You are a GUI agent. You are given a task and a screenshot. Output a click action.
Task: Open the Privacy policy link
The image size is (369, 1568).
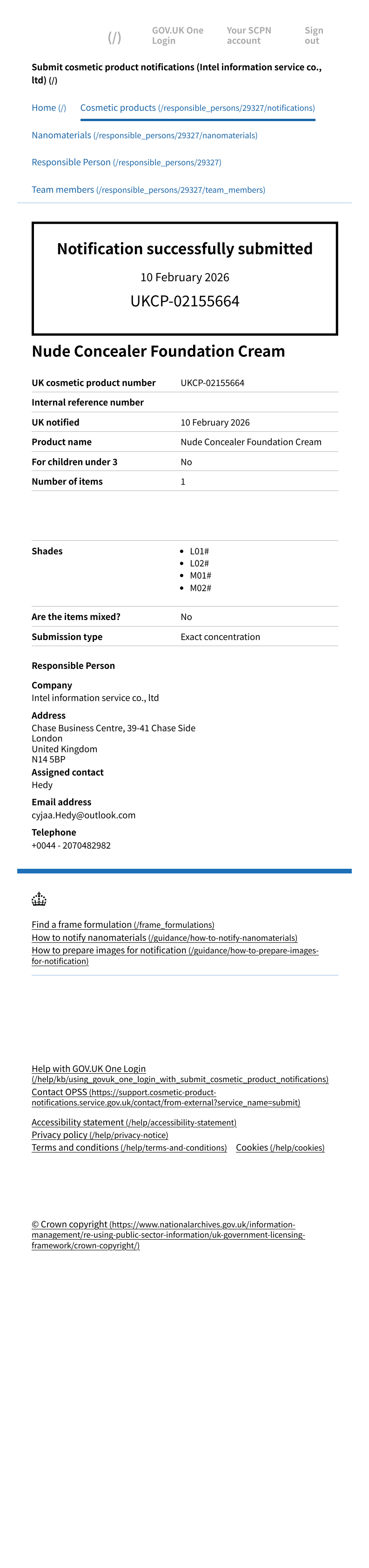(x=100, y=1135)
